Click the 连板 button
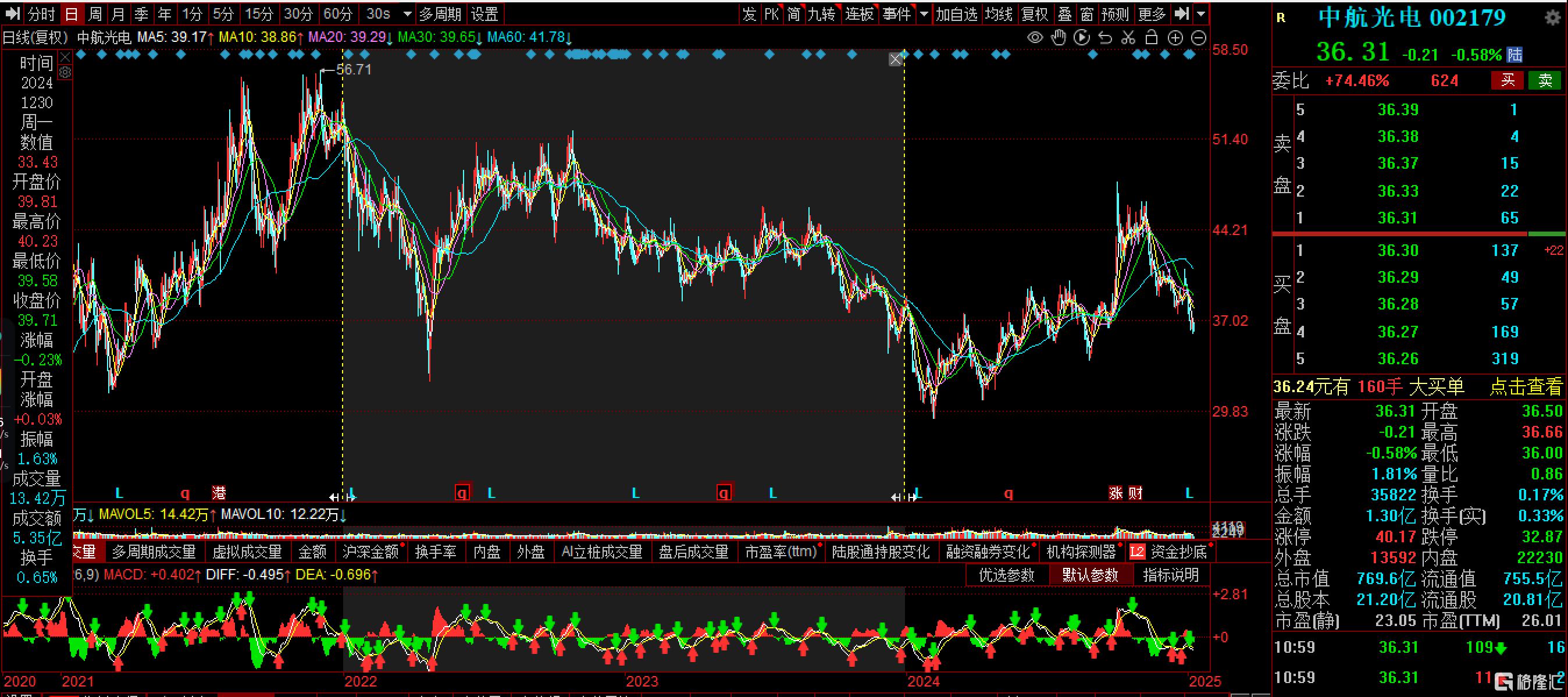Image resolution: width=1568 pixels, height=697 pixels. pos(859,13)
